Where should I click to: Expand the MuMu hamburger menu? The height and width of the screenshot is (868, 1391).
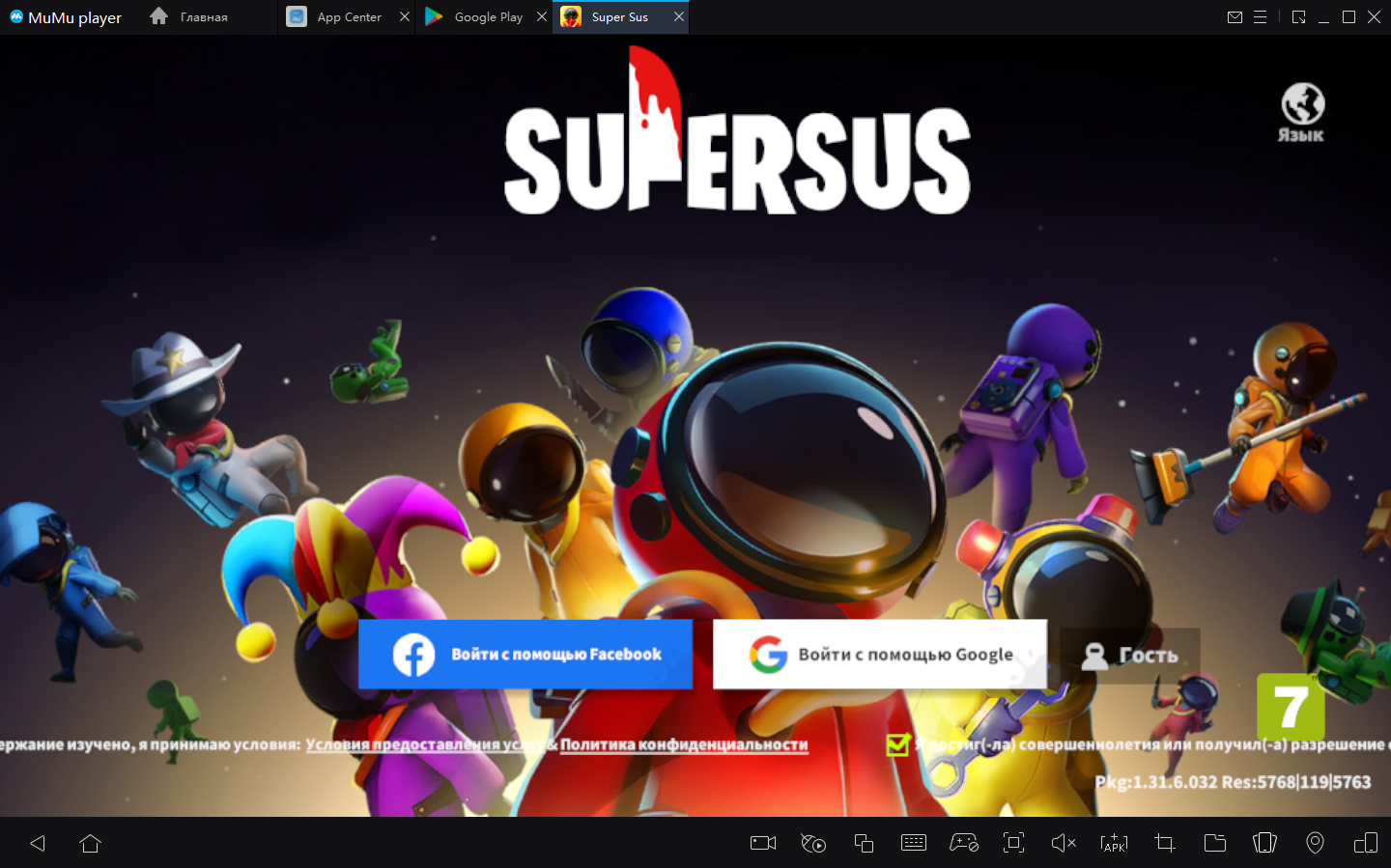pyautogui.click(x=1260, y=17)
